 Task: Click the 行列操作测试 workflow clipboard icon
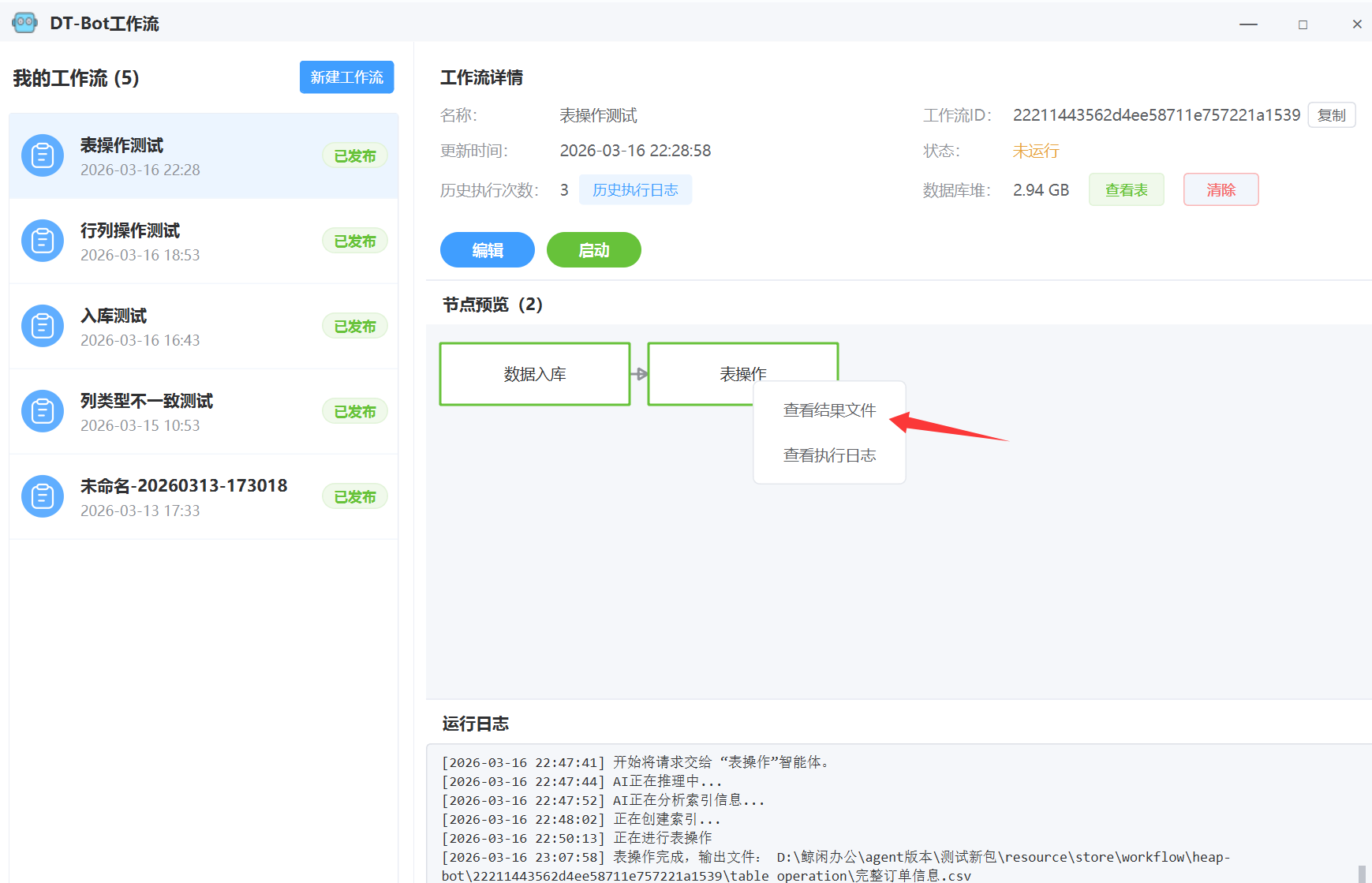[x=43, y=241]
